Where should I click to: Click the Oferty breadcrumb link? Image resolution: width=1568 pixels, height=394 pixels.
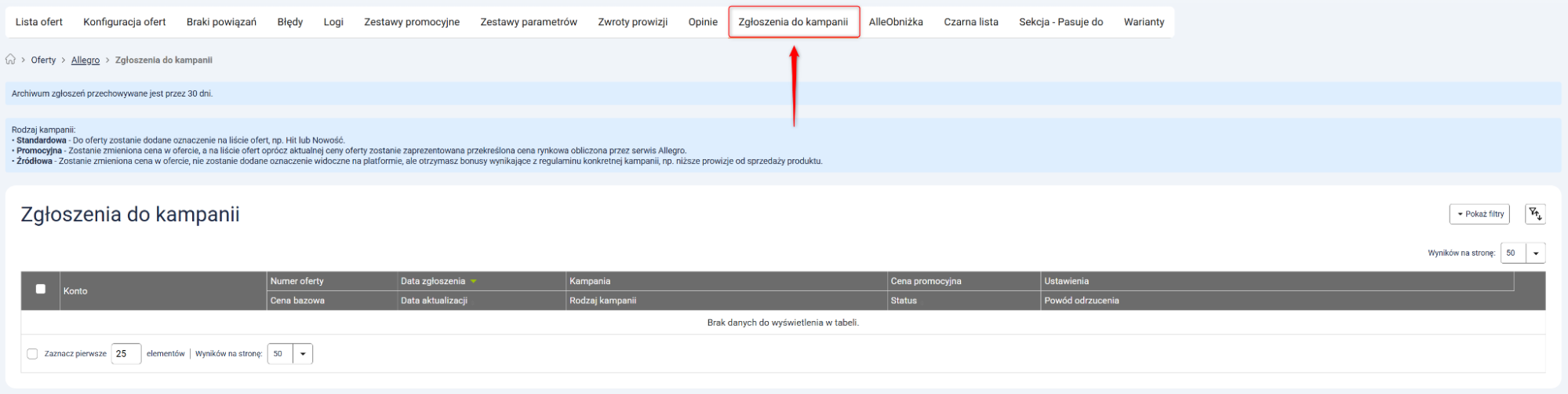pos(43,60)
